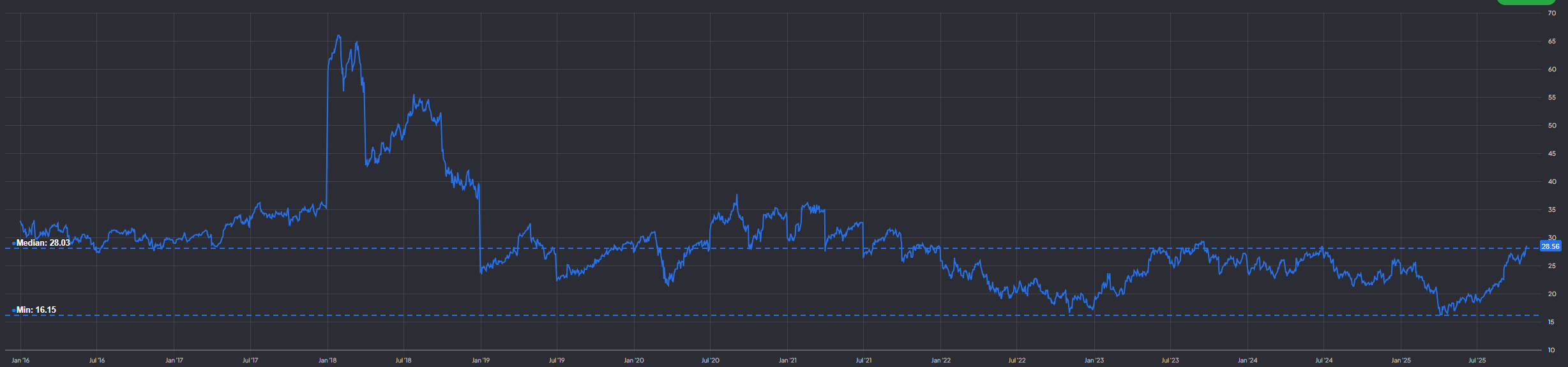Click the green button at top right
This screenshot has height=367, width=1568.
pos(1525,2)
